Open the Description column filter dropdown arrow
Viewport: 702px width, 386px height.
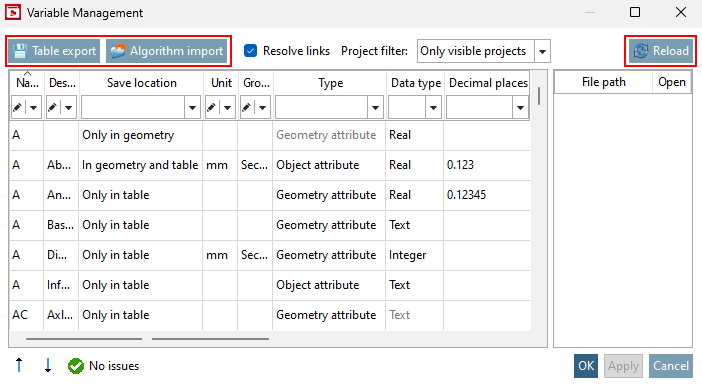pyautogui.click(x=68, y=107)
